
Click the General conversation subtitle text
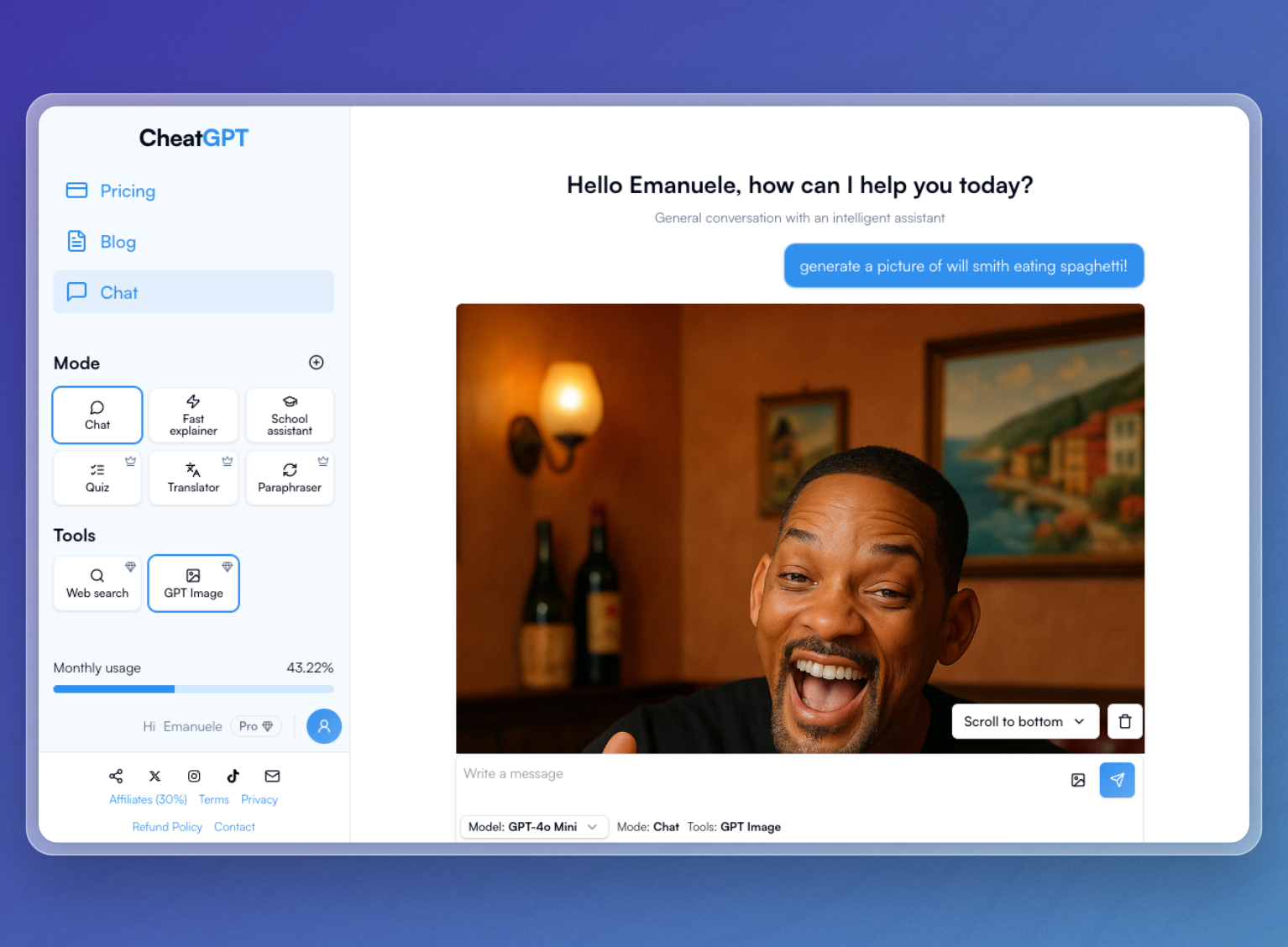click(799, 218)
